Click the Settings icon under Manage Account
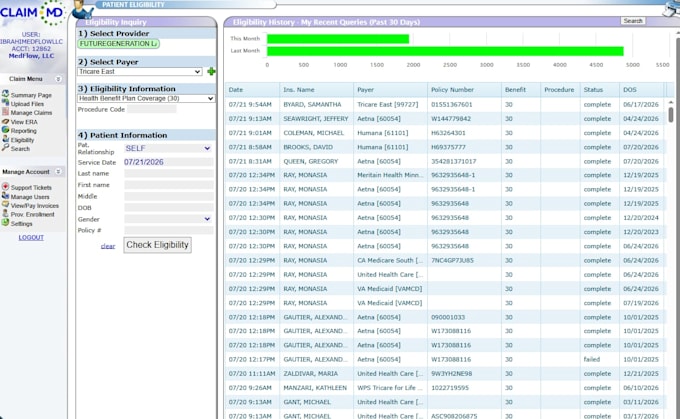680x419 pixels. [x=5, y=223]
